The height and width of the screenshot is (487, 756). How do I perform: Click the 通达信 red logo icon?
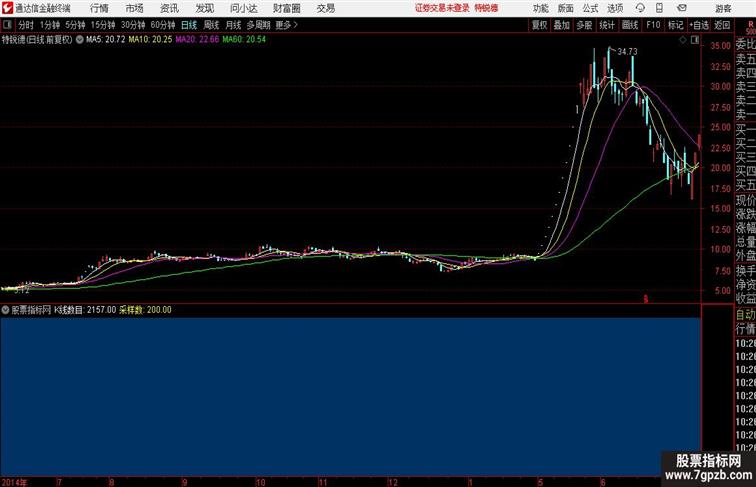7,8
